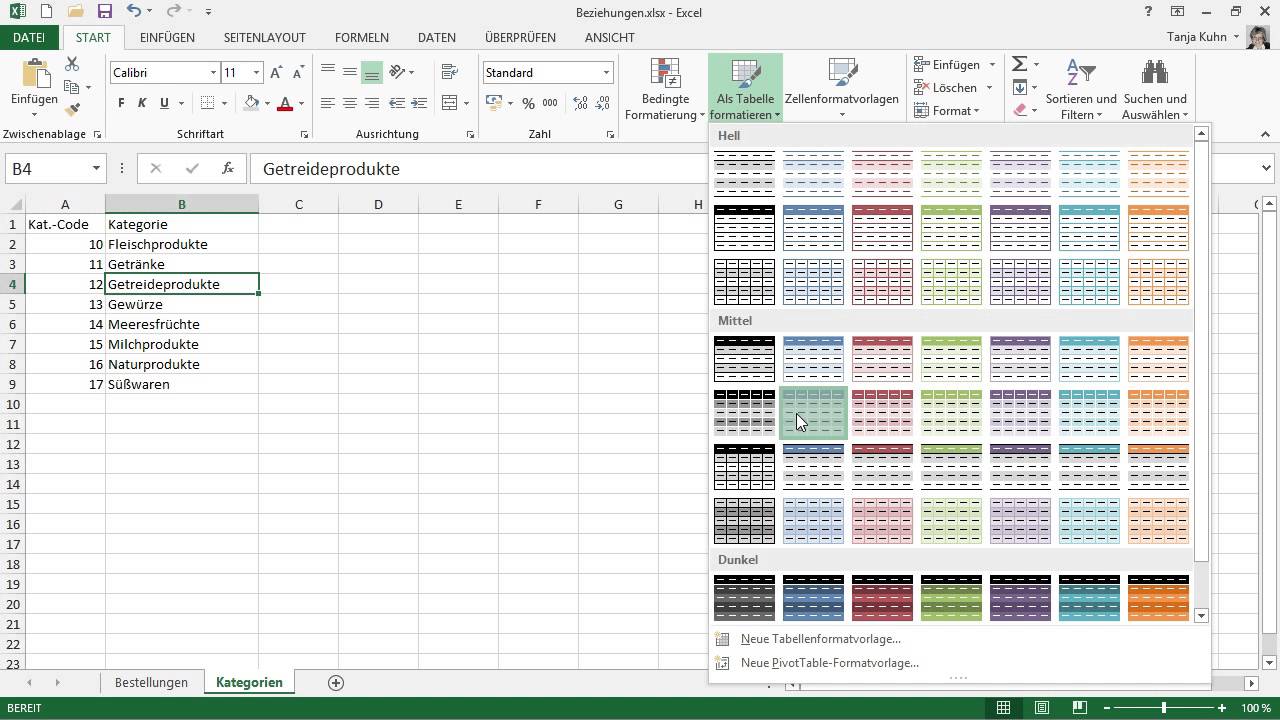Click the Als Tabelle formatieren button
The width and height of the screenshot is (1280, 720).
(745, 90)
